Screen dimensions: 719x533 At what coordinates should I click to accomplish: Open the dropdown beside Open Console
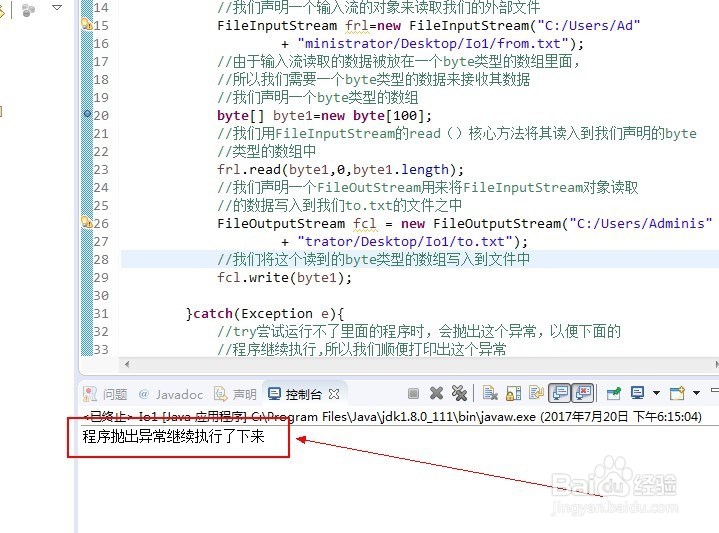[696, 393]
